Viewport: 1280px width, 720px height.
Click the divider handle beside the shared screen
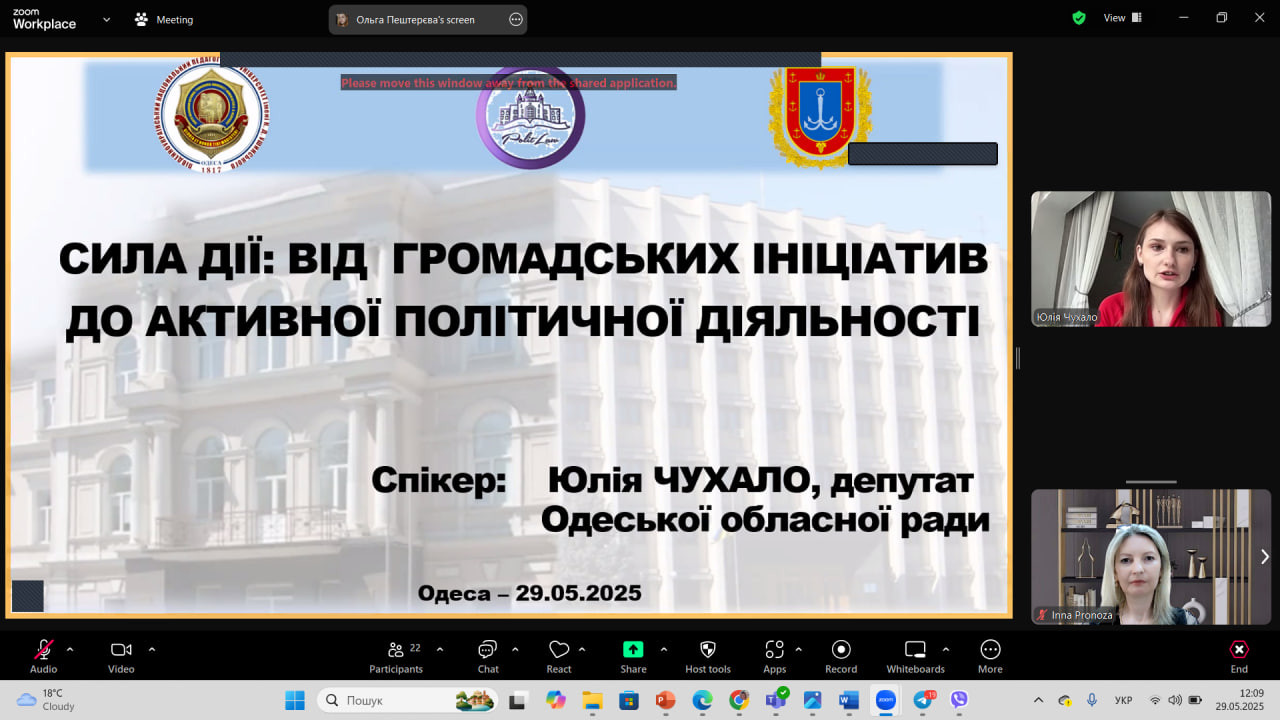tap(1018, 357)
